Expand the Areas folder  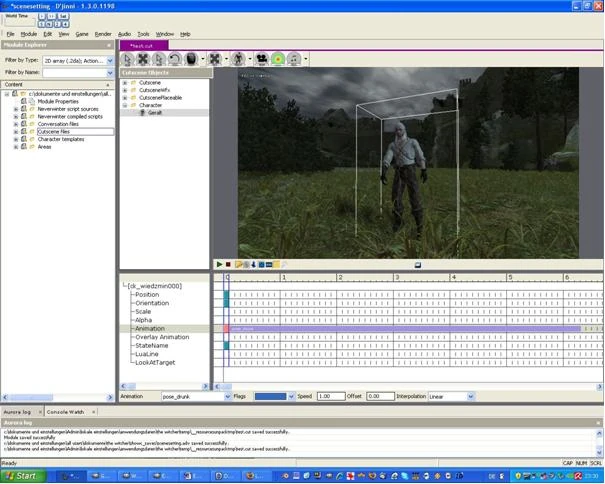(x=16, y=147)
